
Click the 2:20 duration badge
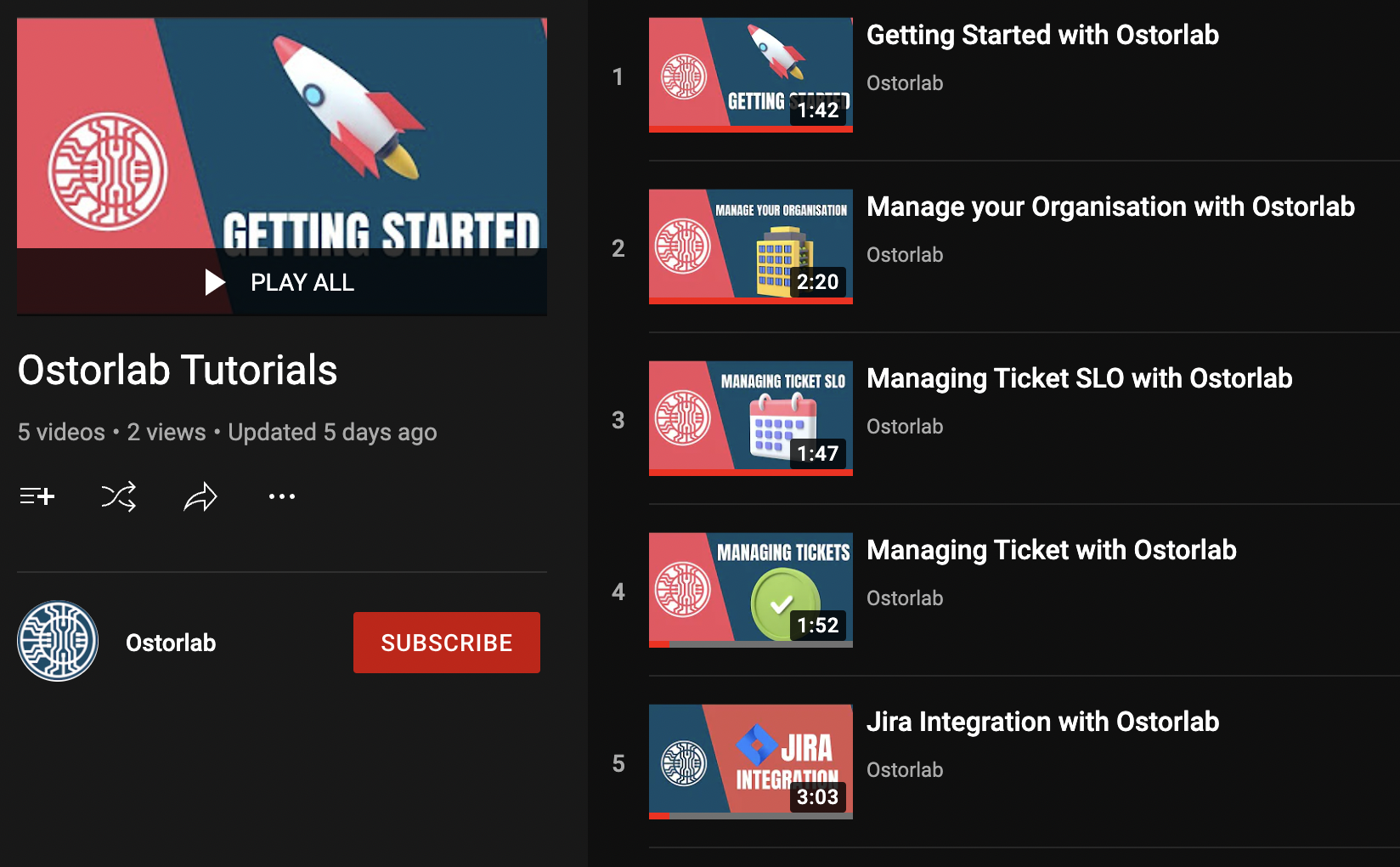coord(818,282)
